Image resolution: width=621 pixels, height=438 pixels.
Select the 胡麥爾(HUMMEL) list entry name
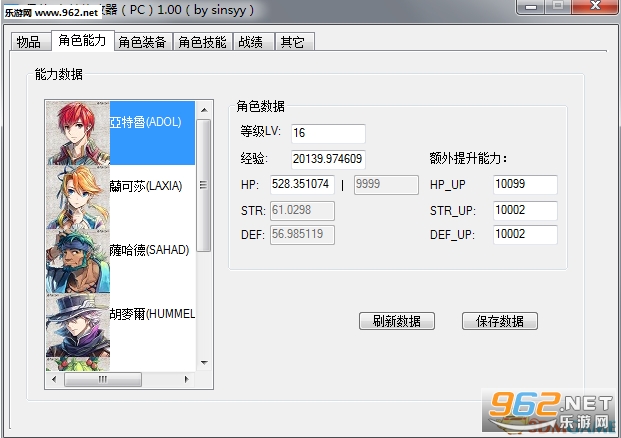(x=152, y=314)
